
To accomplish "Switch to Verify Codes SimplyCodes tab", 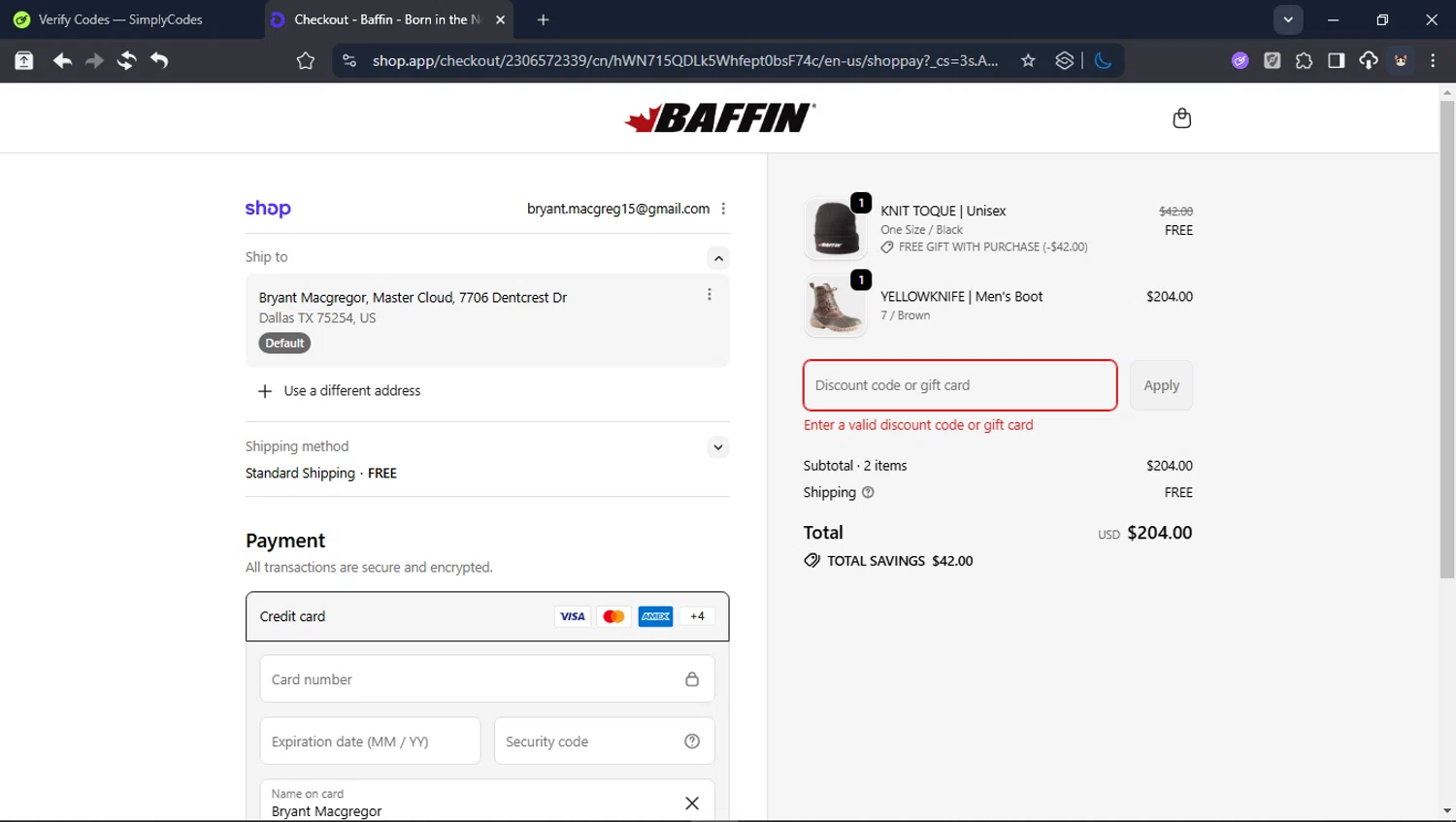I will click(x=120, y=19).
